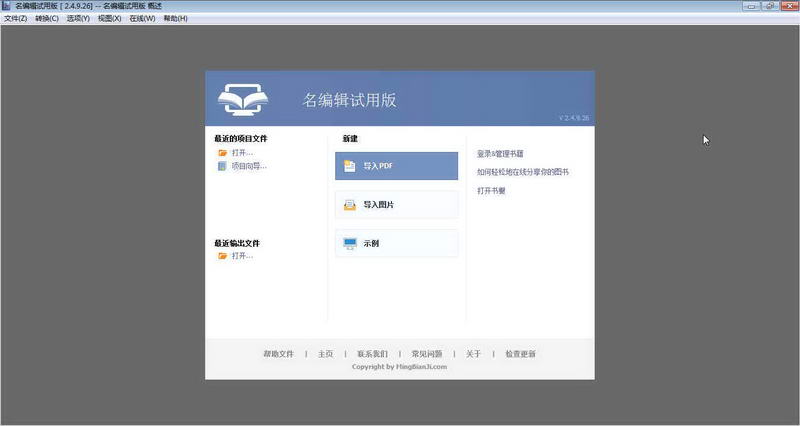Open the 帮助文件 footer link
This screenshot has height=426, width=800.
click(279, 354)
